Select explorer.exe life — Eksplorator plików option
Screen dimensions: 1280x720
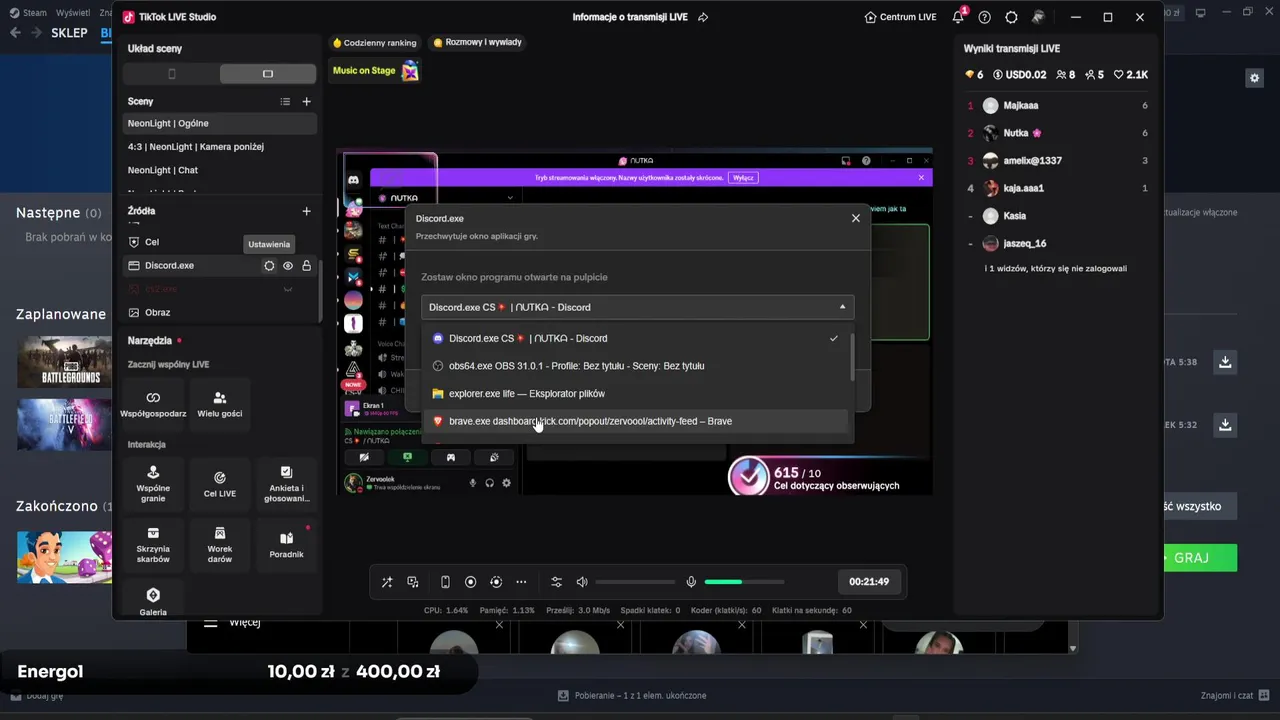[635, 394]
